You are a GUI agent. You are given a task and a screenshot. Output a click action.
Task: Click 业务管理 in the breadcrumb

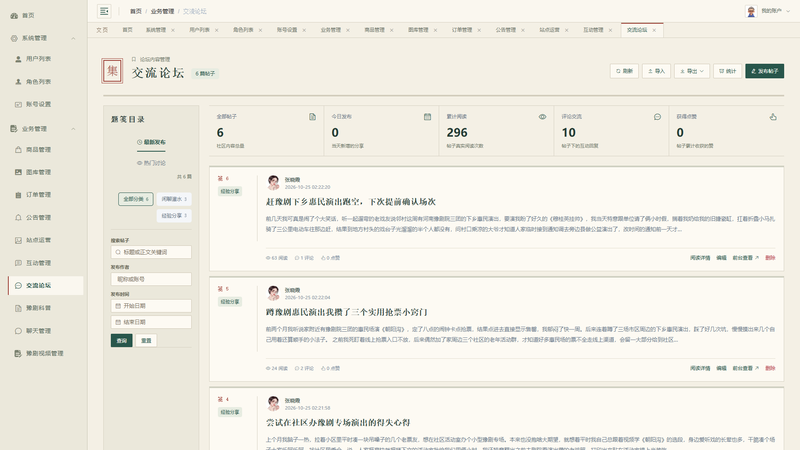[x=162, y=11]
